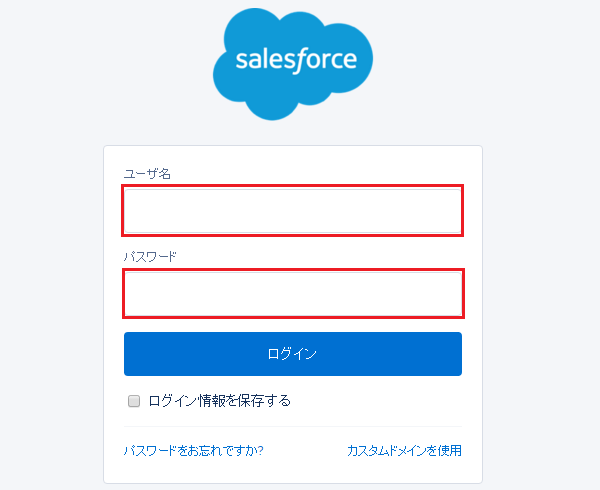Click the パスワード label text

tap(150, 256)
